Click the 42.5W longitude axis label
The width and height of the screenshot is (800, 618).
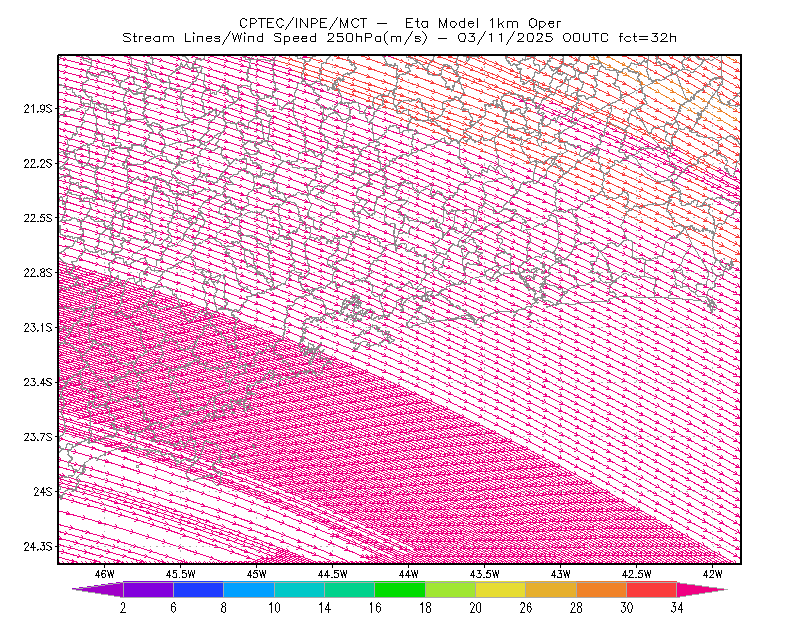636,574
